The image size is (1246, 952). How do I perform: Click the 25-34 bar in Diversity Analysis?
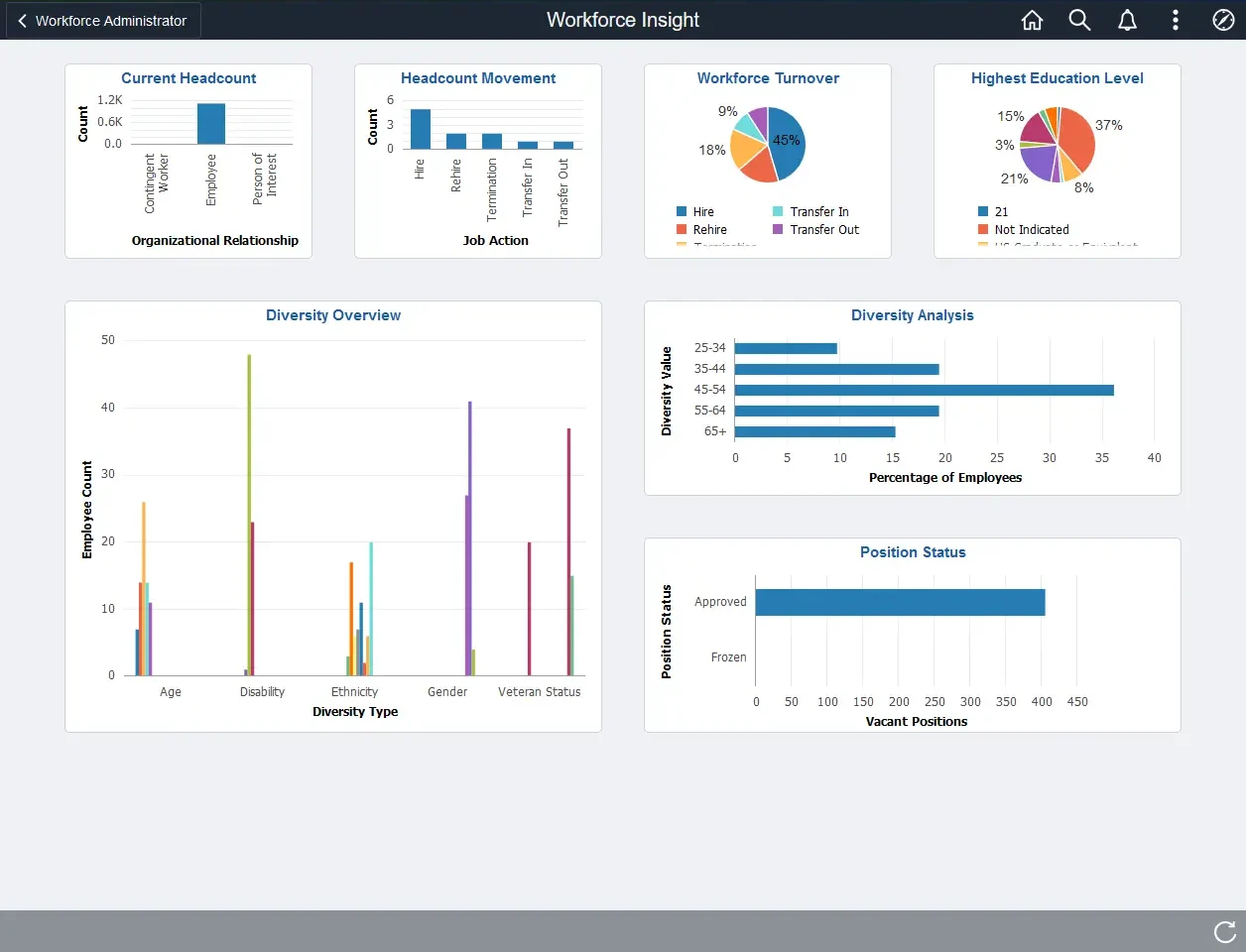click(786, 348)
